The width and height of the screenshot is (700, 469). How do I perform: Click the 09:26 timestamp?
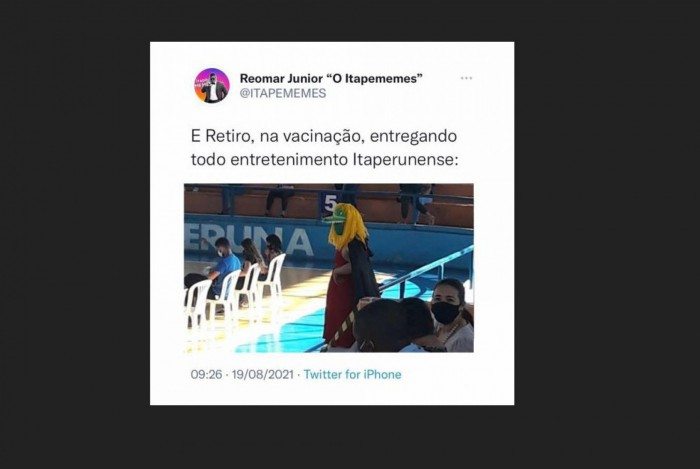(x=206, y=374)
